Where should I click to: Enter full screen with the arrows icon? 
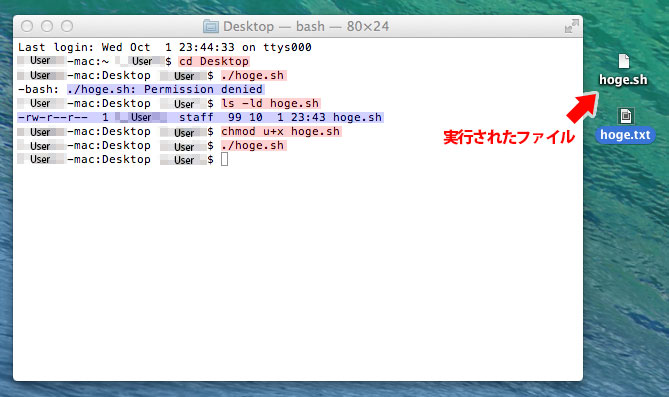coord(571,26)
